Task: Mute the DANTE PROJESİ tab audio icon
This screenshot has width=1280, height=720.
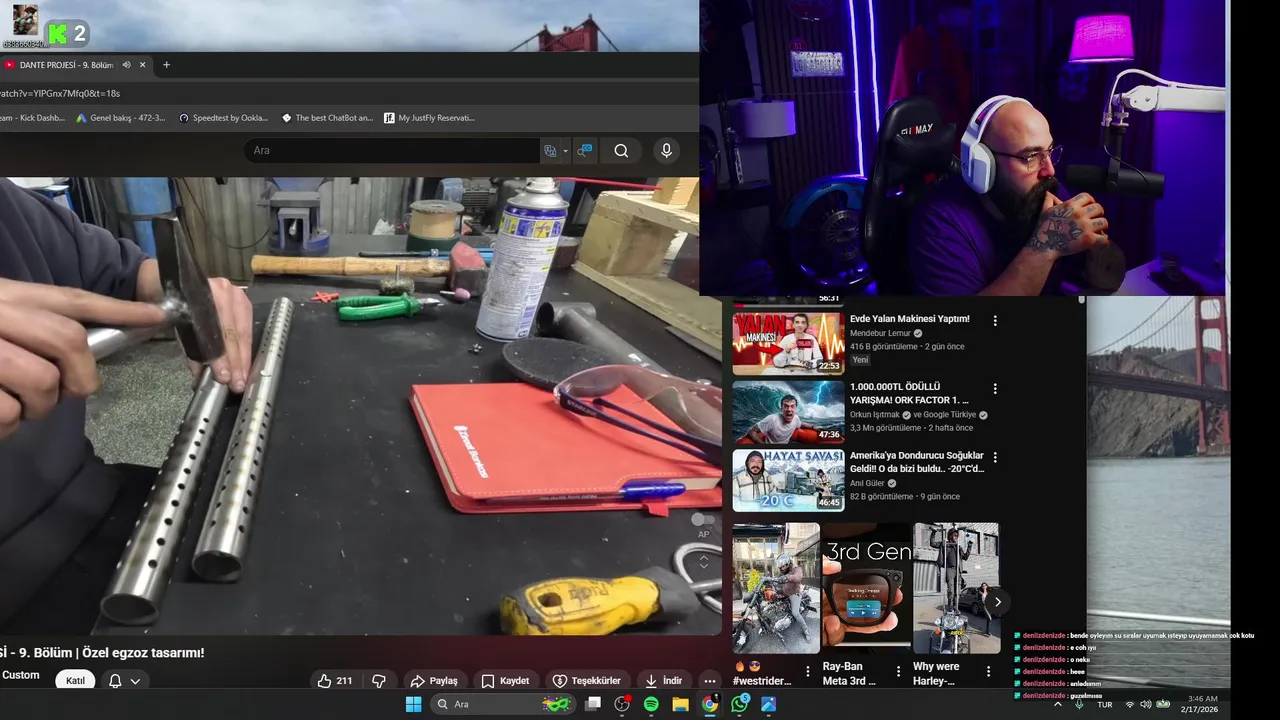Action: coord(127,65)
